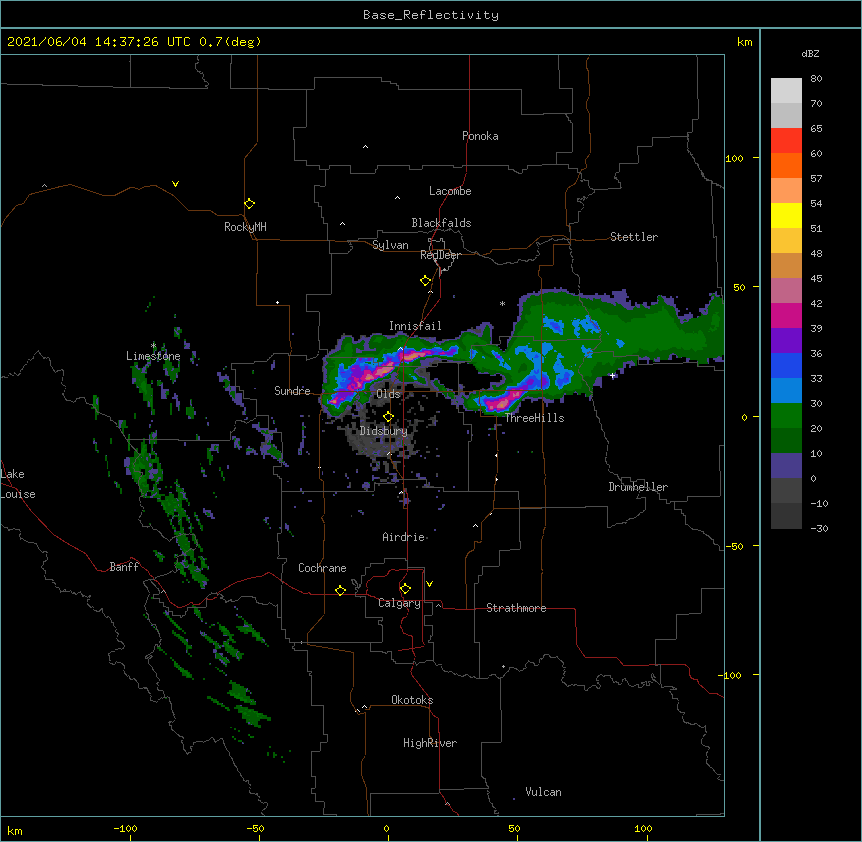Click the yellow V marker northwest of RockyMH
Screen dimensions: 862x842
point(175,184)
